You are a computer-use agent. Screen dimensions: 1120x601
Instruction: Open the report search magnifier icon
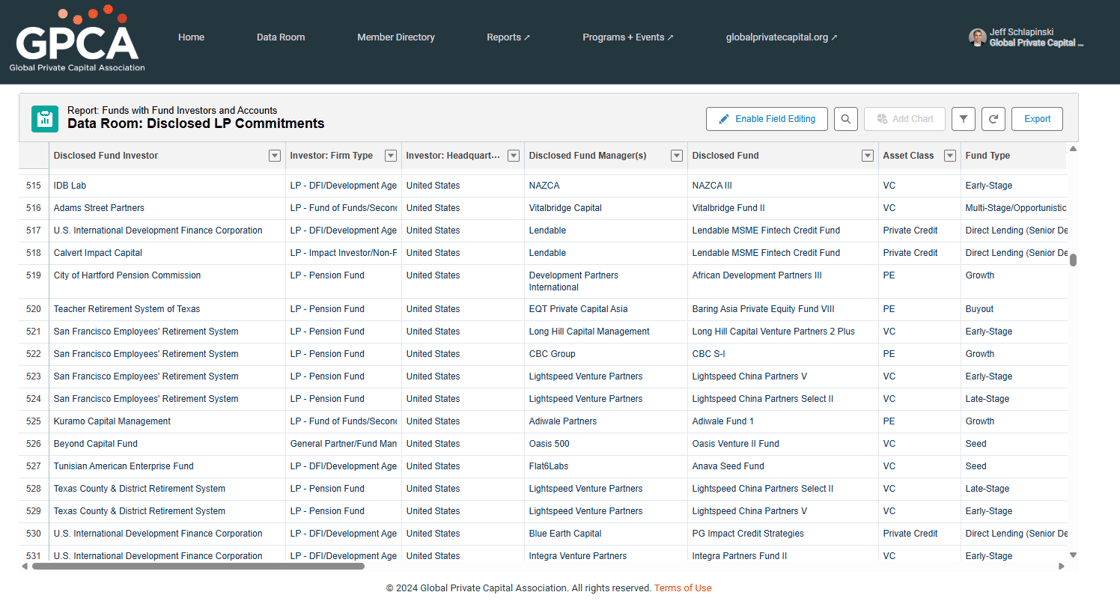click(x=846, y=119)
